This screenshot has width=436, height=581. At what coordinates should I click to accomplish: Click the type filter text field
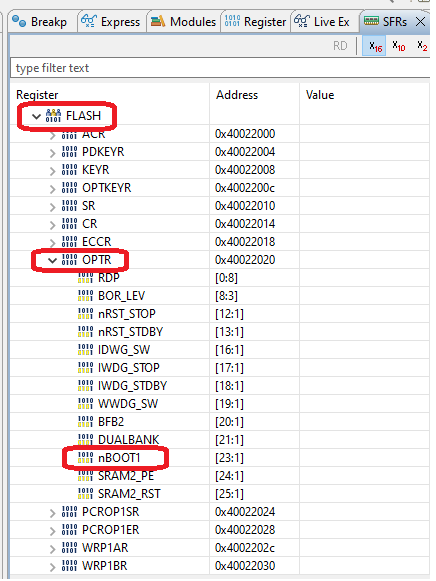coord(220,68)
